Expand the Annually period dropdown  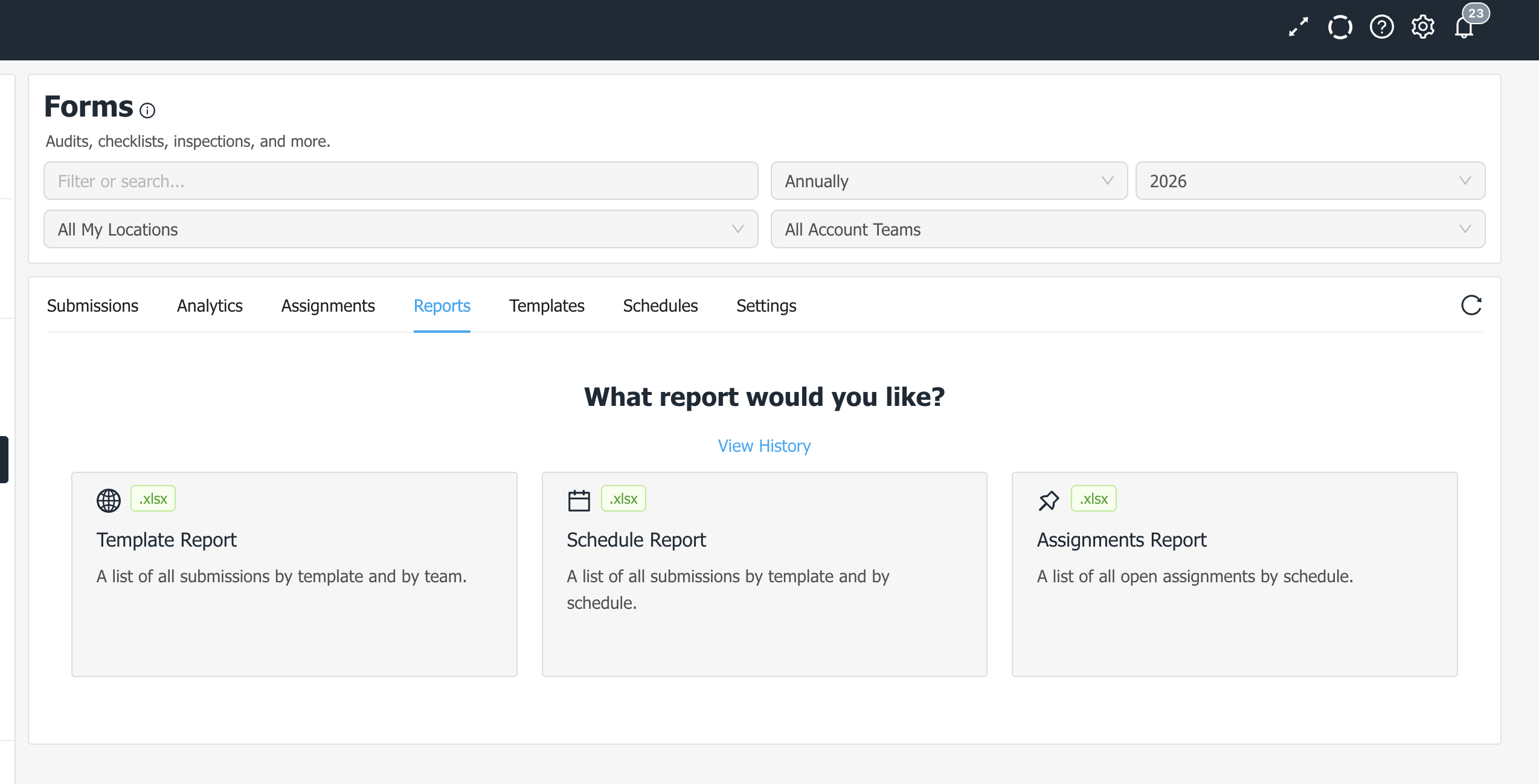click(948, 181)
